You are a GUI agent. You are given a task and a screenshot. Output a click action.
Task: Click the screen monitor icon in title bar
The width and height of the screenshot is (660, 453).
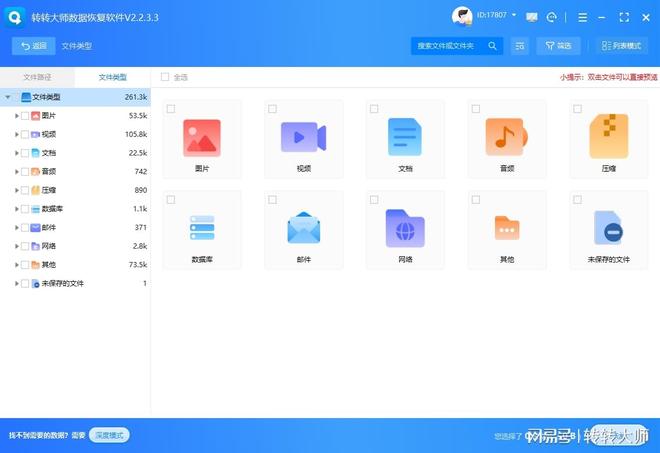pos(532,17)
